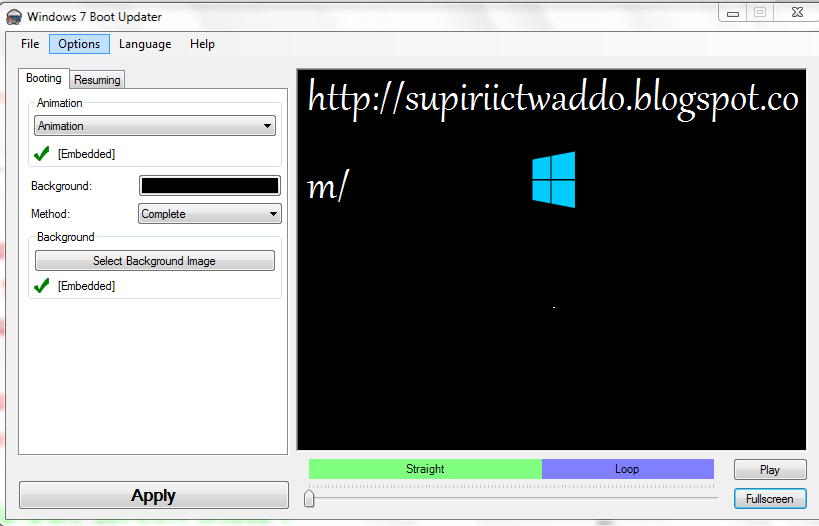Image resolution: width=819 pixels, height=526 pixels.
Task: Click the Background: label
Action: 61,186
